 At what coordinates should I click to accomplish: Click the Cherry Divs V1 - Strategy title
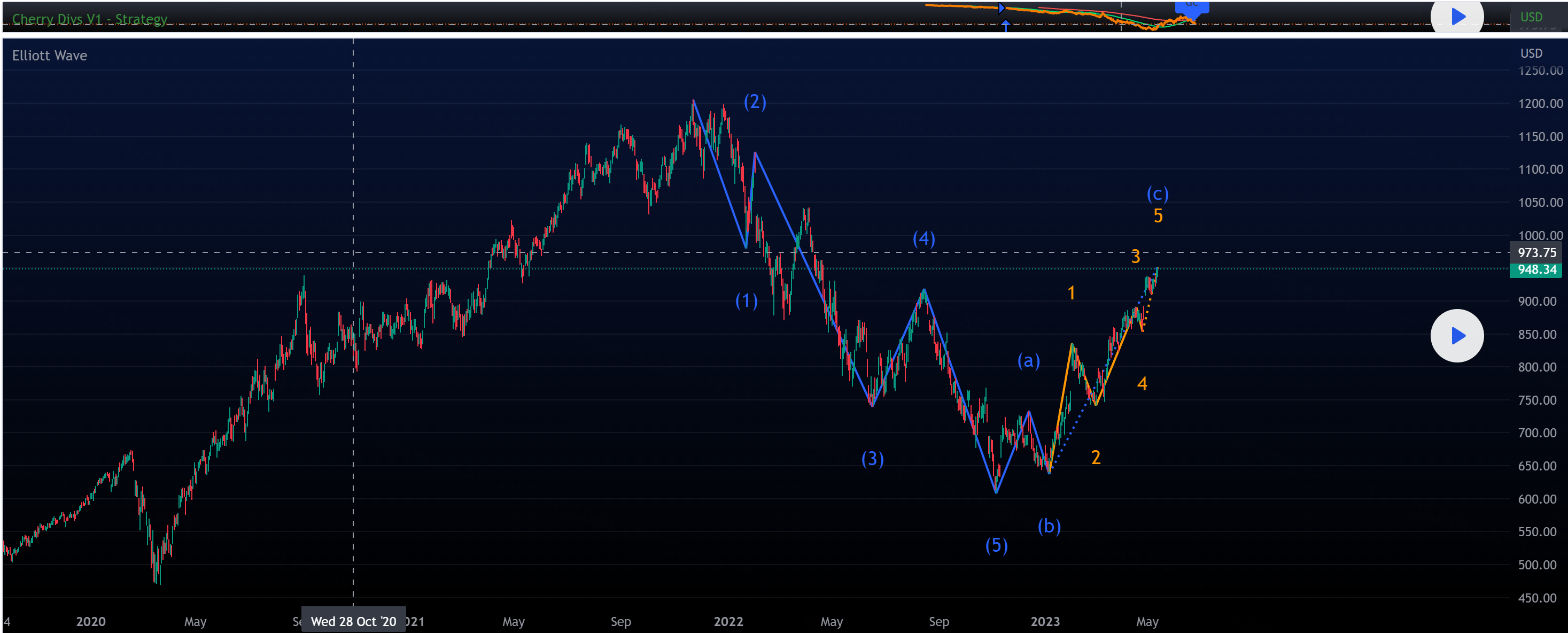pos(89,19)
